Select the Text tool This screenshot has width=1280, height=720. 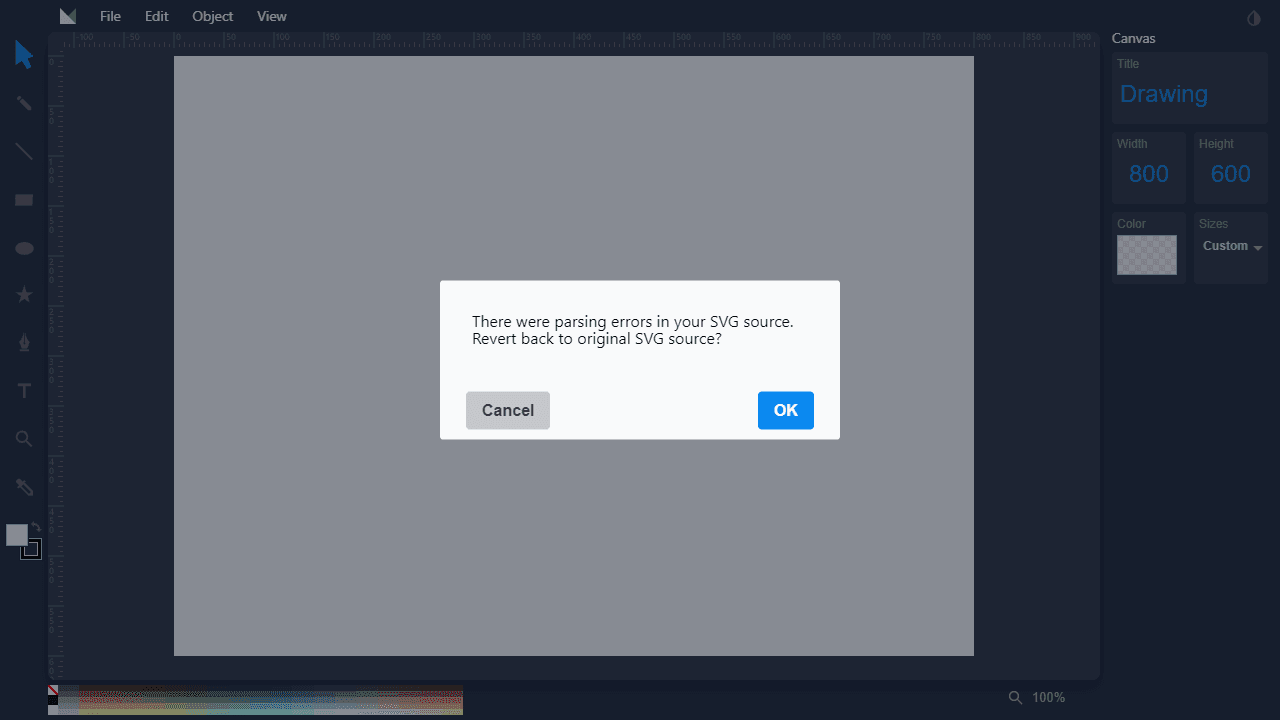click(x=24, y=391)
